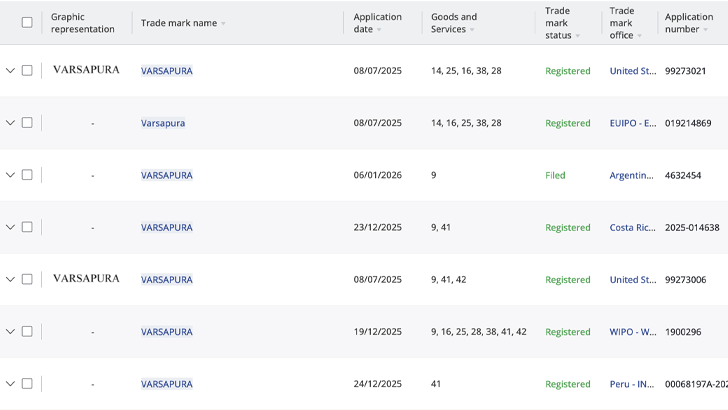Expand the Peru row dated 24/12/2025

[x=10, y=384]
